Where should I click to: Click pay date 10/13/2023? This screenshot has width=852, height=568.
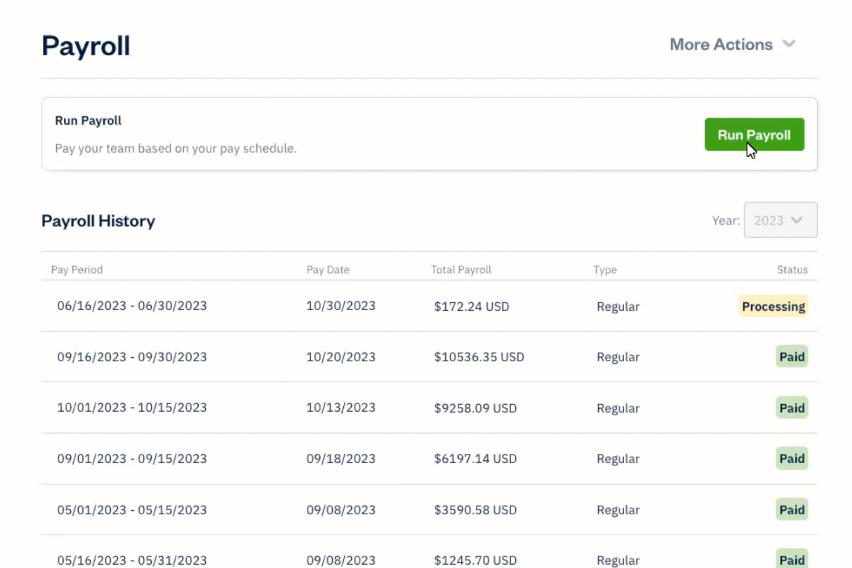click(x=341, y=408)
